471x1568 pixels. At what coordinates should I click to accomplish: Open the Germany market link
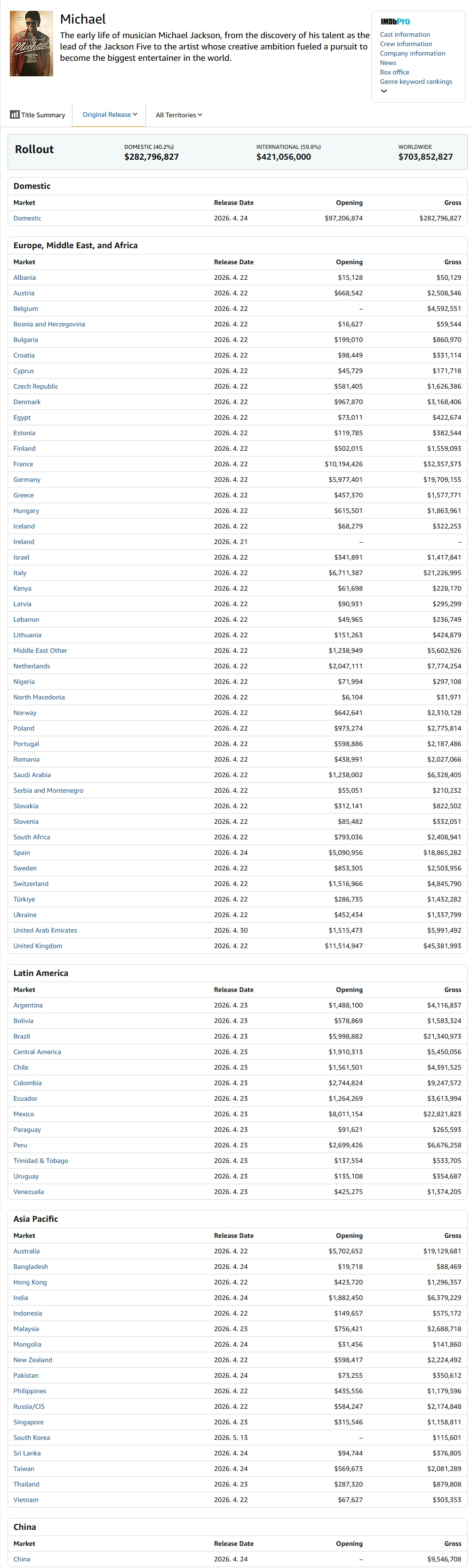point(27,479)
